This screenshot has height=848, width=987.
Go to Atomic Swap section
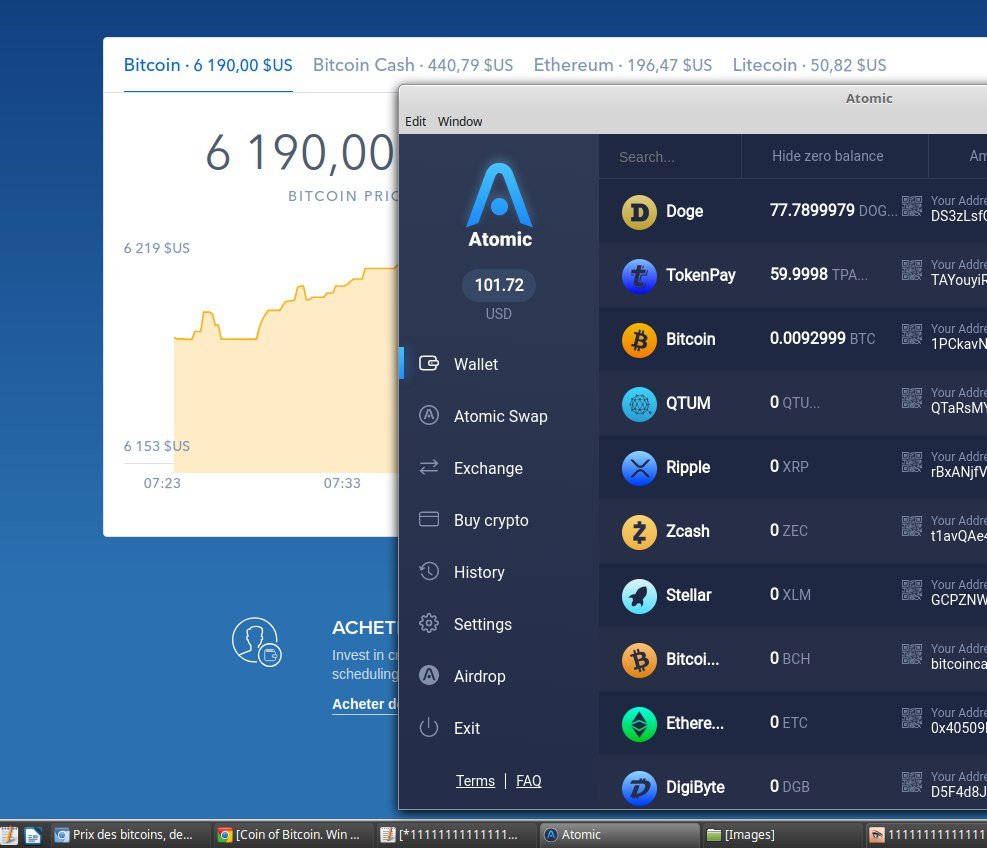coord(500,416)
